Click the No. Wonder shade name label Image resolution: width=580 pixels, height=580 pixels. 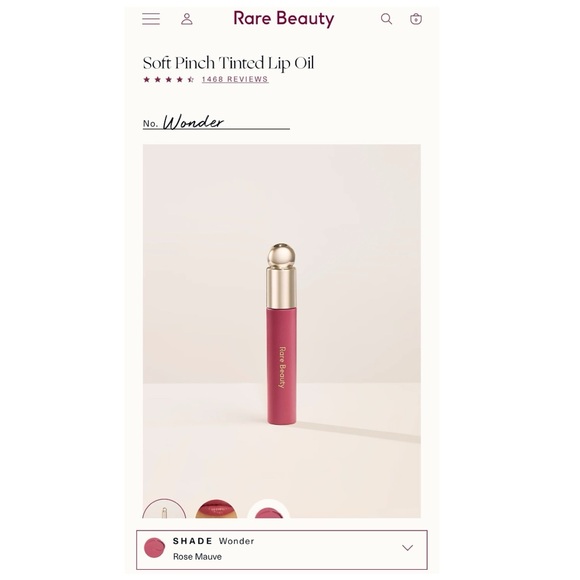pyautogui.click(x=183, y=122)
